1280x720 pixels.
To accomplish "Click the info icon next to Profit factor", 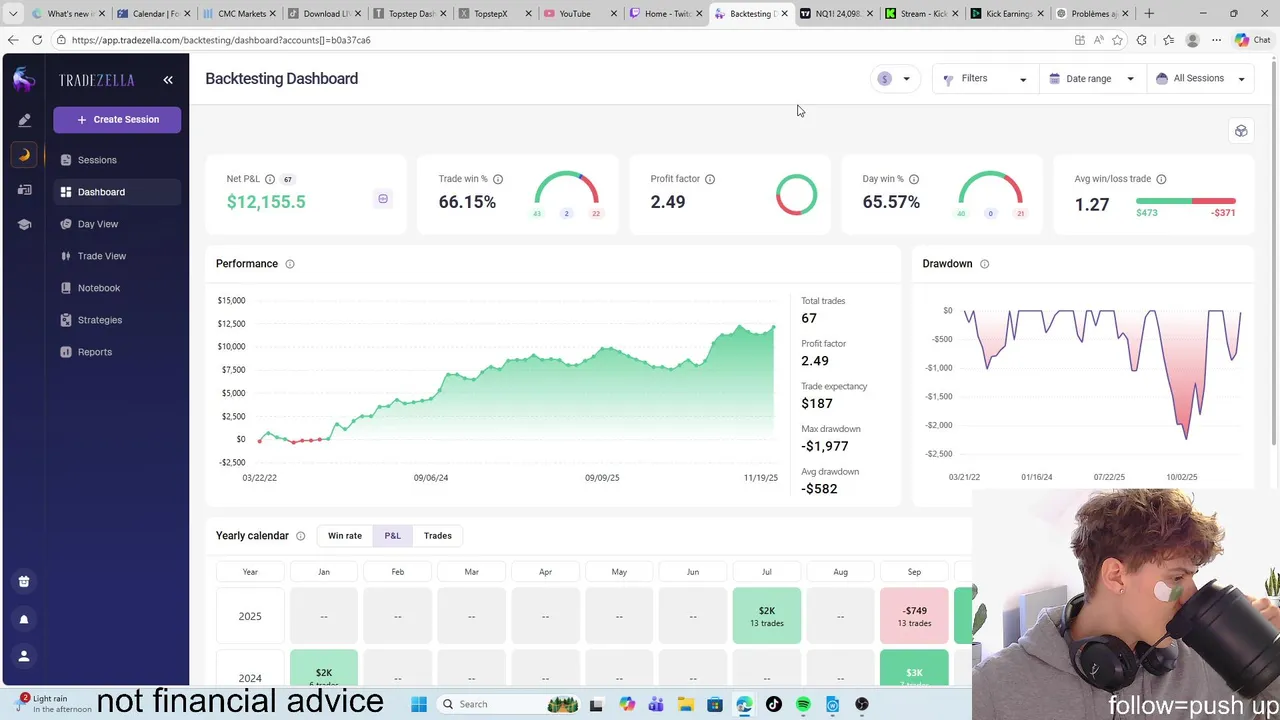I will (x=710, y=179).
